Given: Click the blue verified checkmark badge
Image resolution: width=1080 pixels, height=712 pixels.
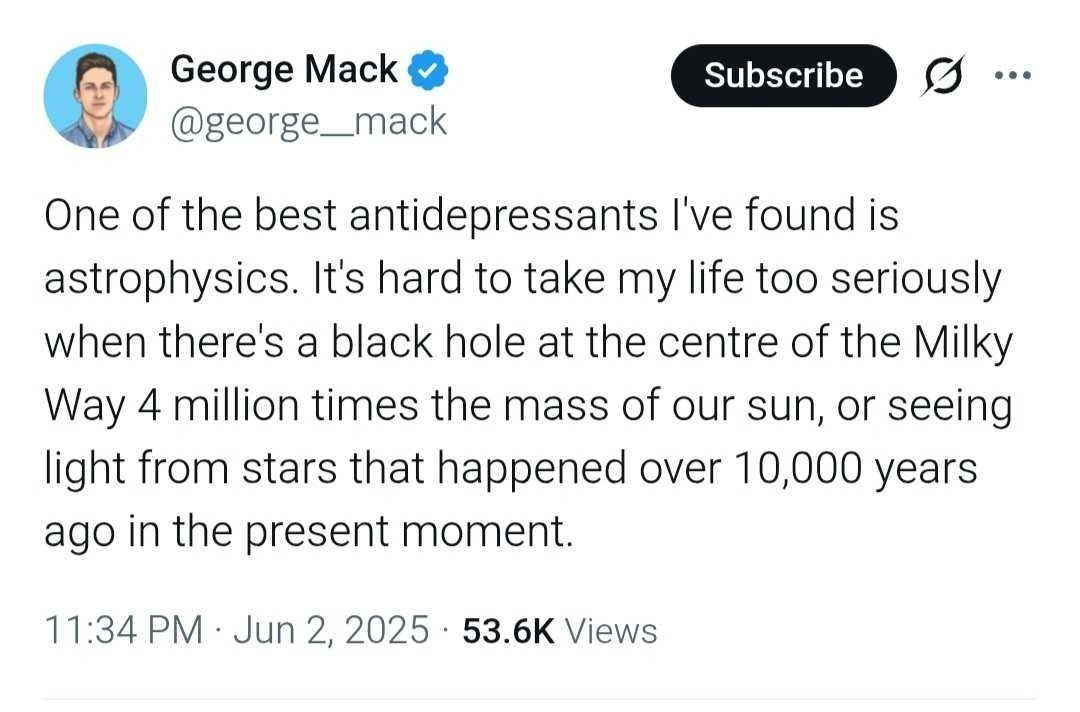Looking at the screenshot, I should coord(428,71).
